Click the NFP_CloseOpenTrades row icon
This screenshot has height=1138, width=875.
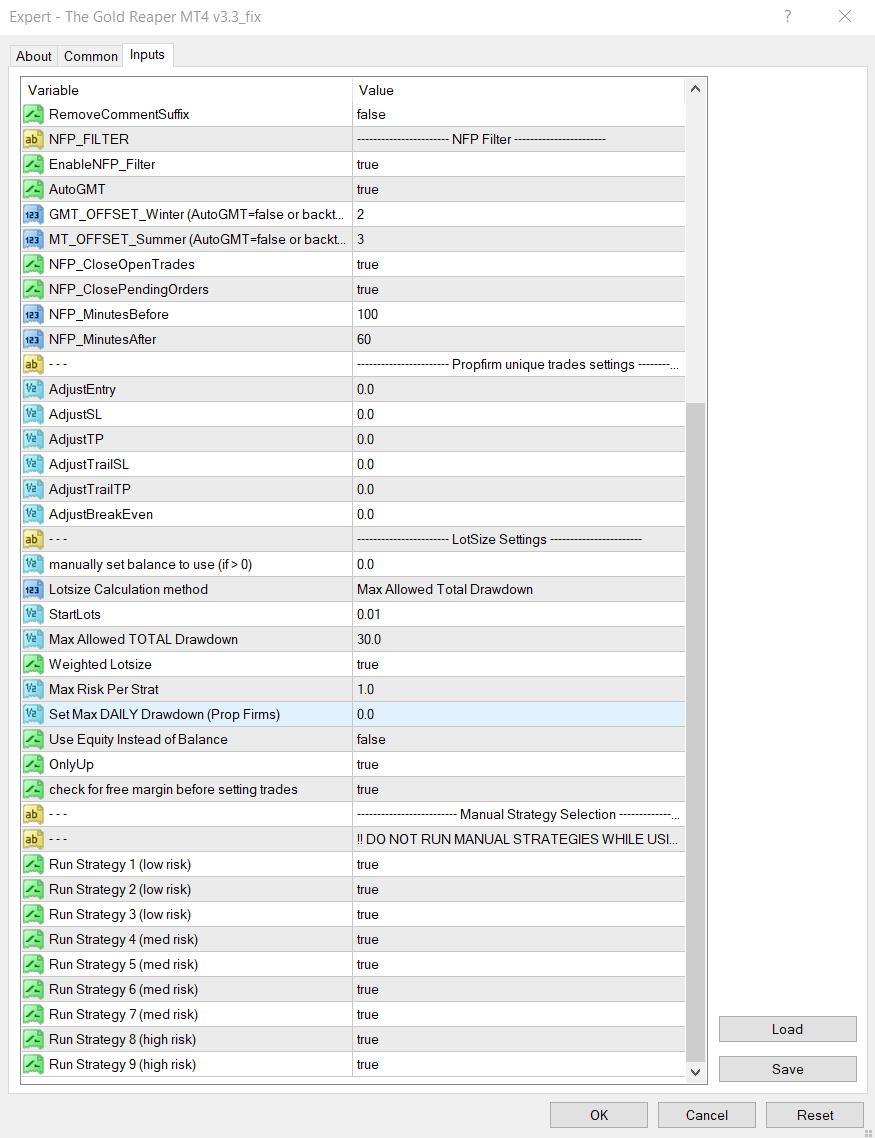point(33,265)
